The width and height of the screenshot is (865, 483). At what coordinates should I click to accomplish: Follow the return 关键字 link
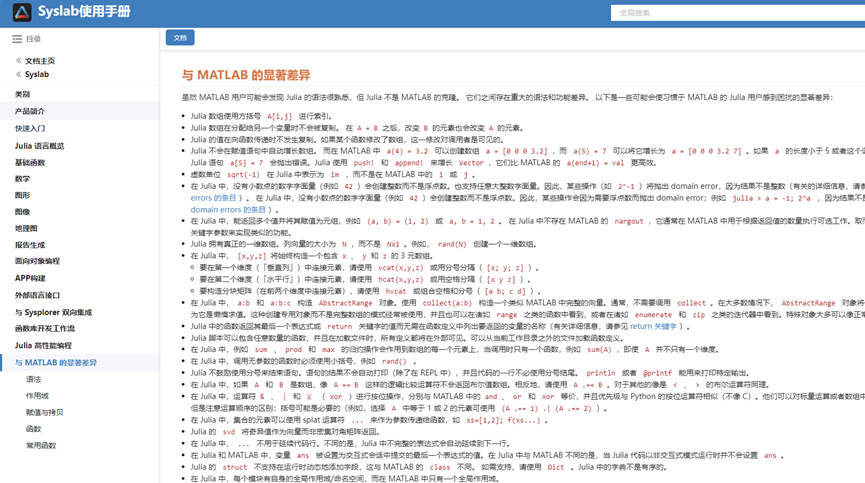653,326
